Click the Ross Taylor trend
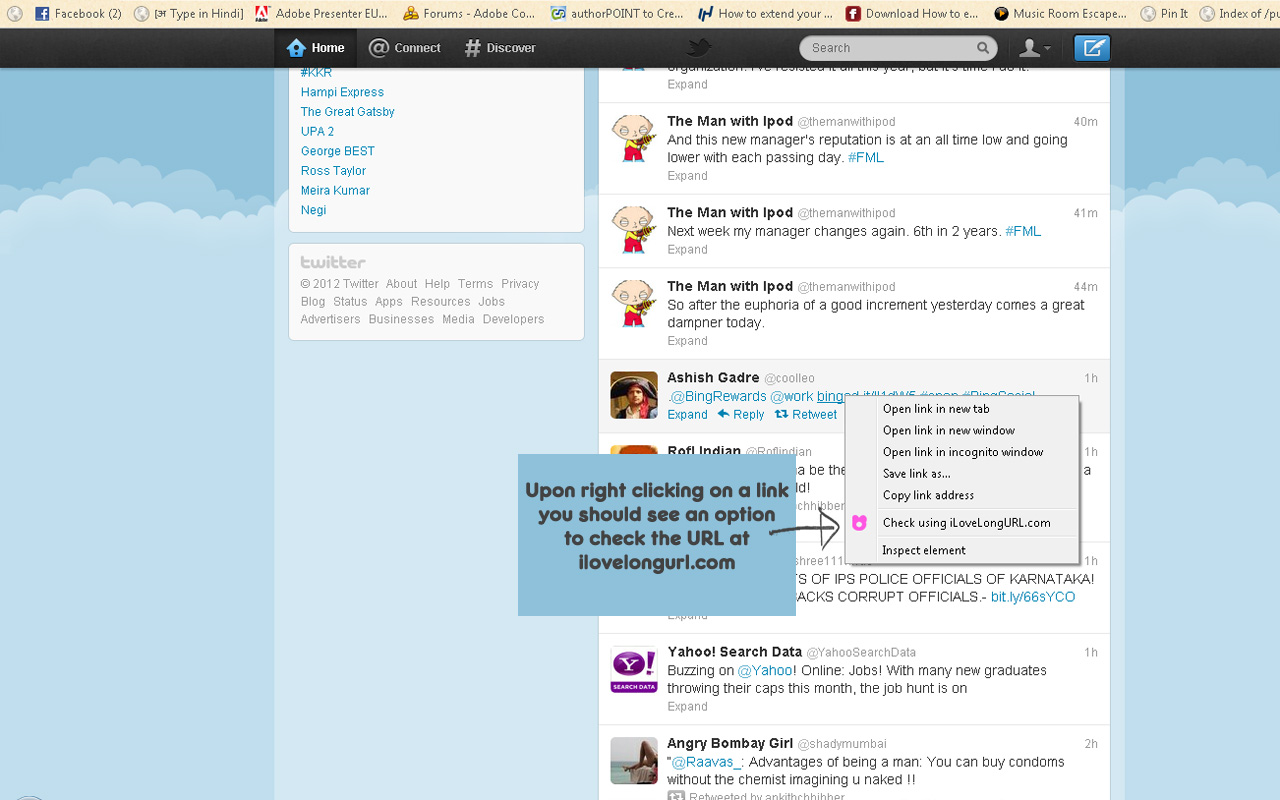The image size is (1280, 800). (x=333, y=171)
